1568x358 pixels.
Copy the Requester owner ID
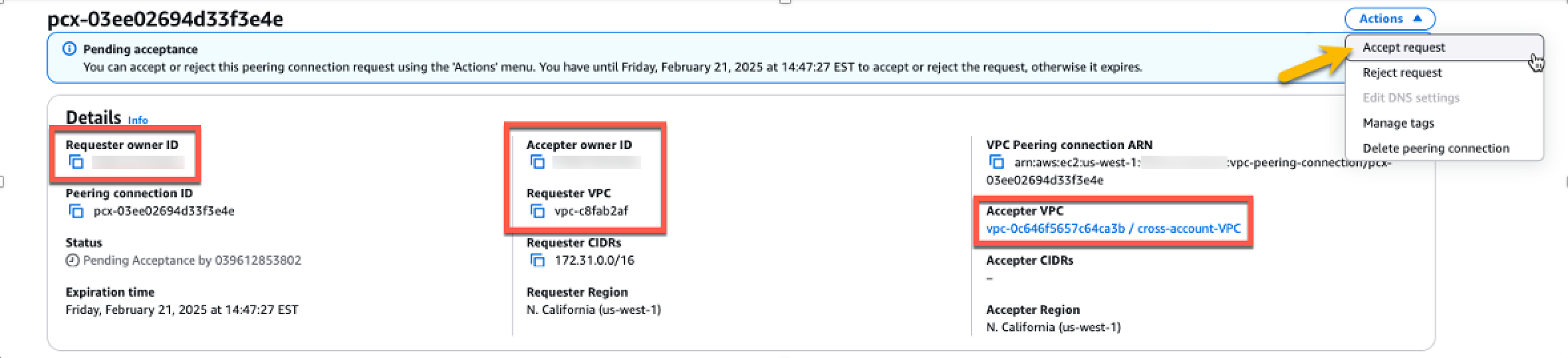(x=76, y=162)
